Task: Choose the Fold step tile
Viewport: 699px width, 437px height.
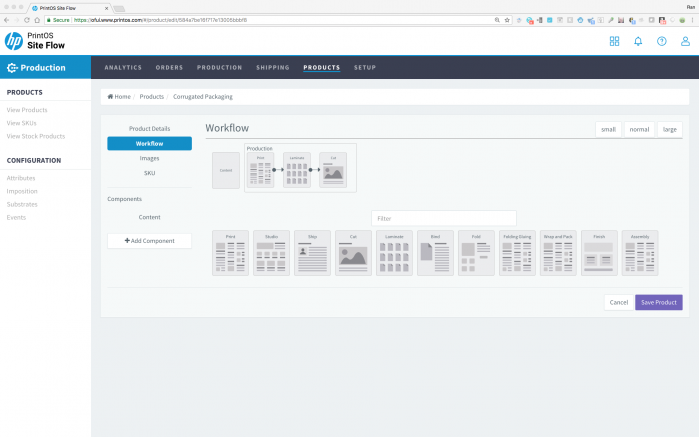Action: (476, 253)
